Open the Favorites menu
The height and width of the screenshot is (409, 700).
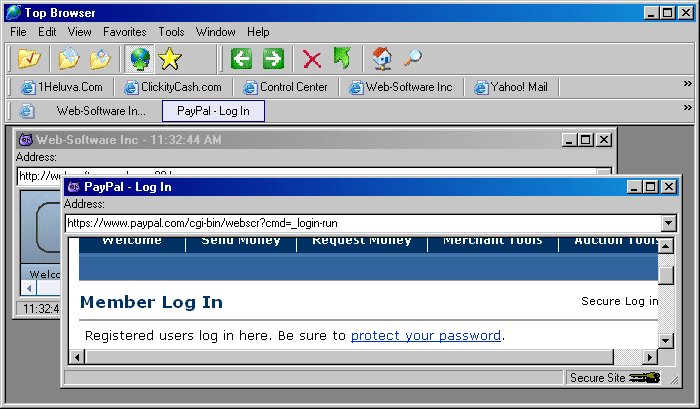(x=125, y=32)
